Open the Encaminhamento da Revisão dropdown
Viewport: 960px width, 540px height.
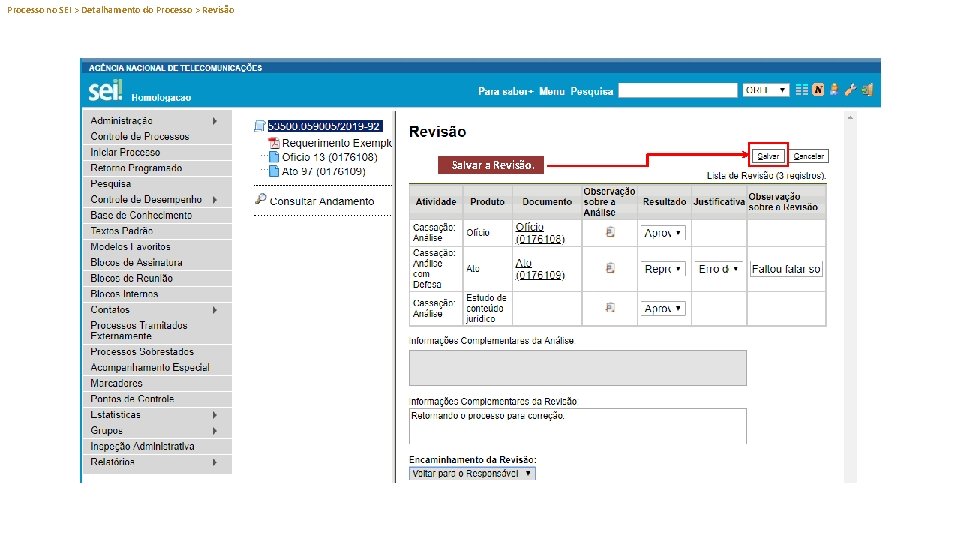472,473
